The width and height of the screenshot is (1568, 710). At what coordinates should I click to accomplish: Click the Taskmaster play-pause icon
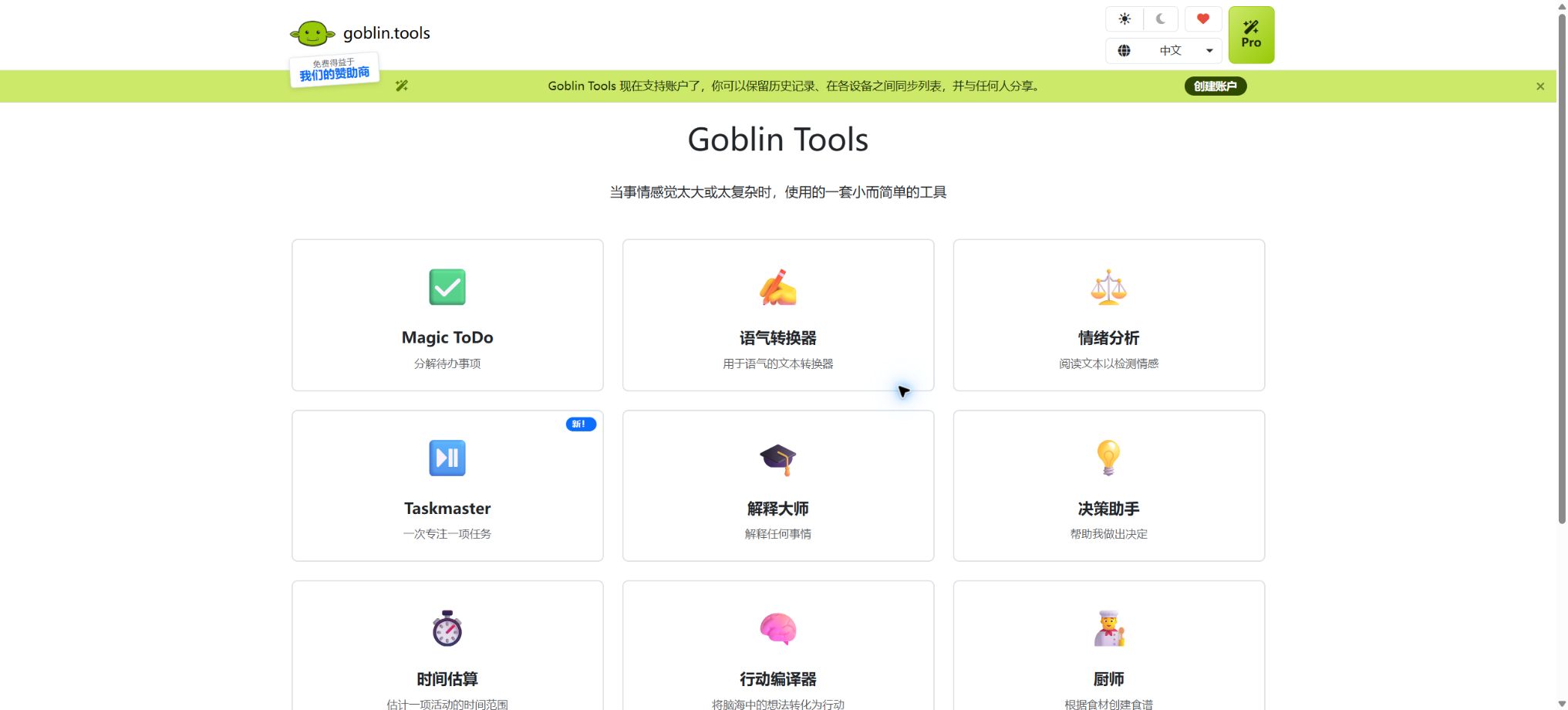447,458
